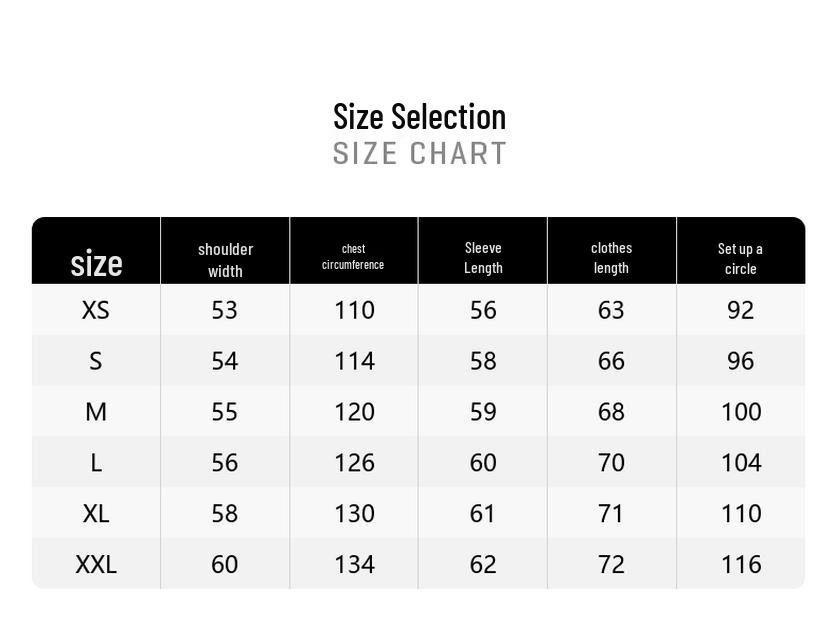The height and width of the screenshot is (628, 837).
Task: Click the L size row label
Action: pos(96,463)
